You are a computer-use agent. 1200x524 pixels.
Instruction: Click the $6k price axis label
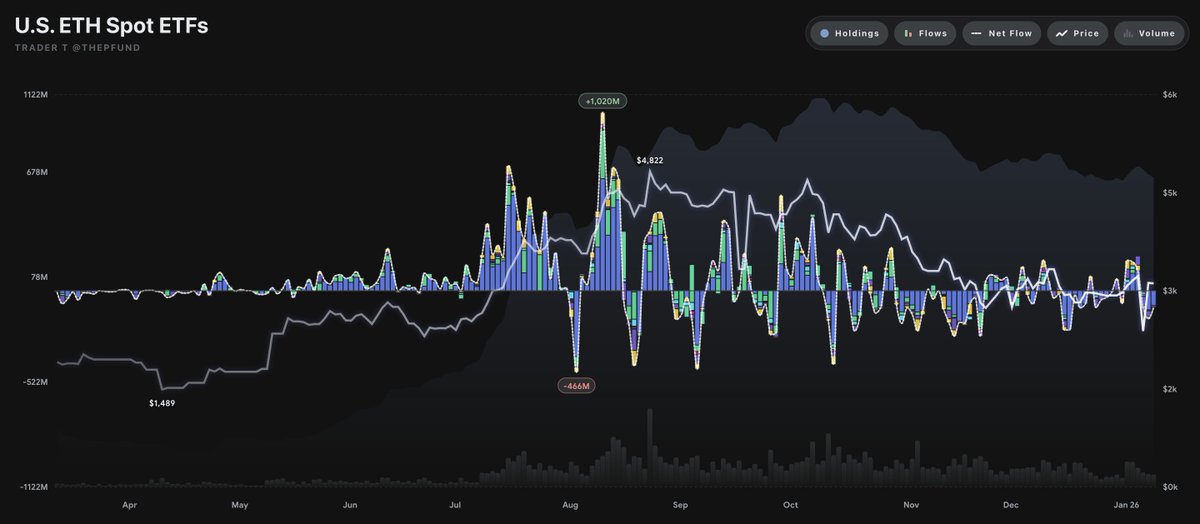[1170, 95]
